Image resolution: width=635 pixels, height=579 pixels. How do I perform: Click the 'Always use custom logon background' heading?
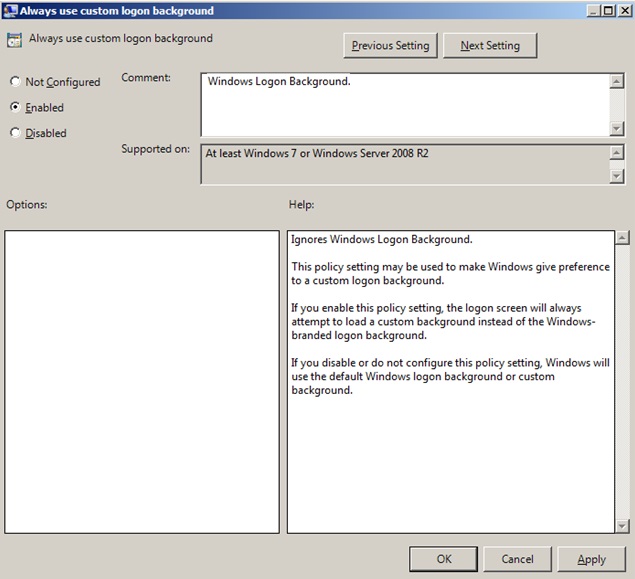pyautogui.click(x=121, y=38)
